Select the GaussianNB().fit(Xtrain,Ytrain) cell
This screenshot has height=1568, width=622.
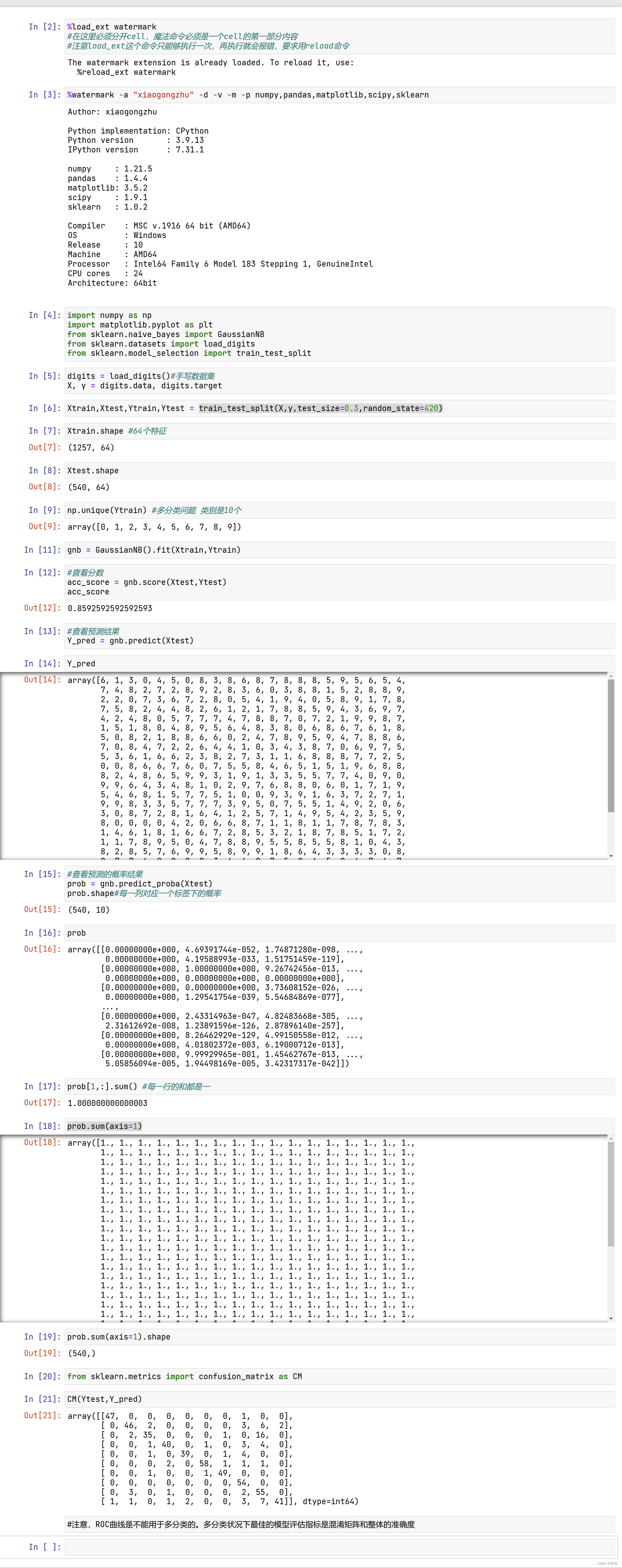(x=339, y=550)
